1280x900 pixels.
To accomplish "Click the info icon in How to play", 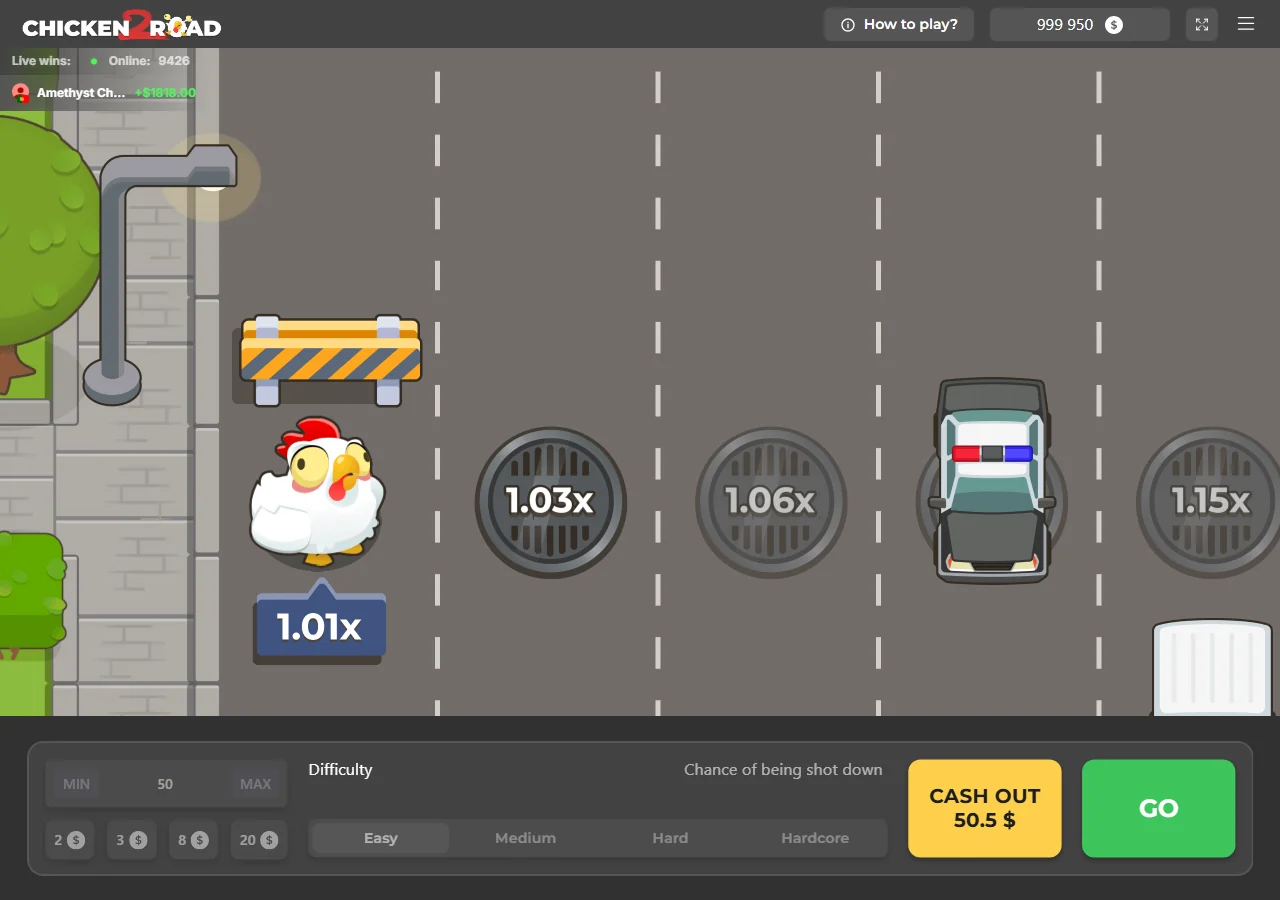I will tap(848, 25).
